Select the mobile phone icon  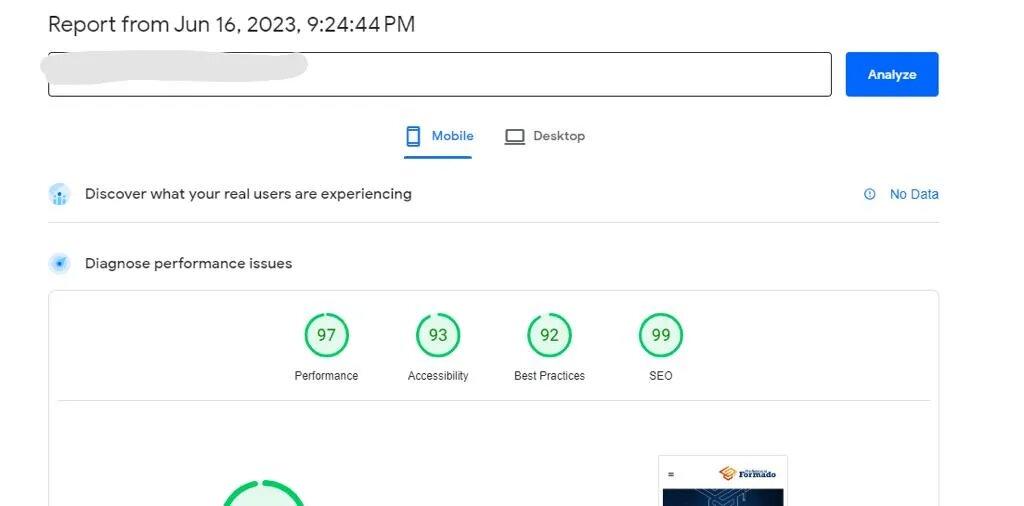[x=413, y=136]
